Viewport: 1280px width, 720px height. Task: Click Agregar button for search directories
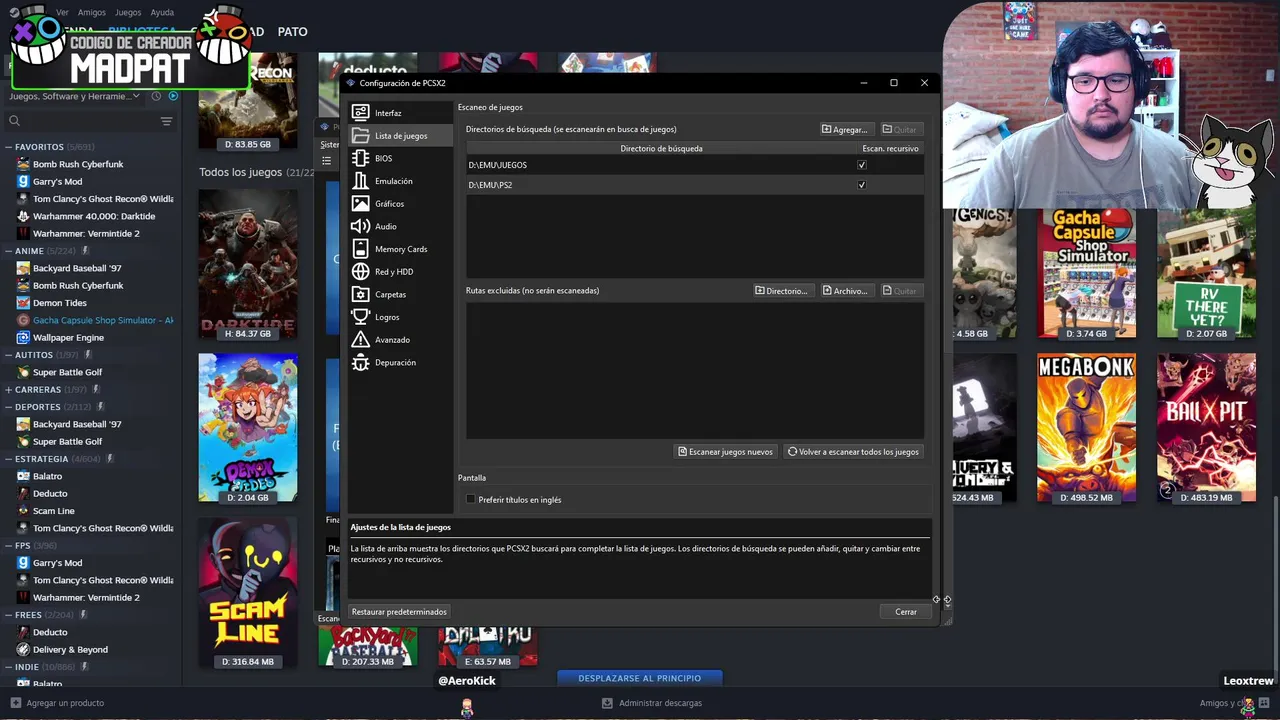pos(846,130)
